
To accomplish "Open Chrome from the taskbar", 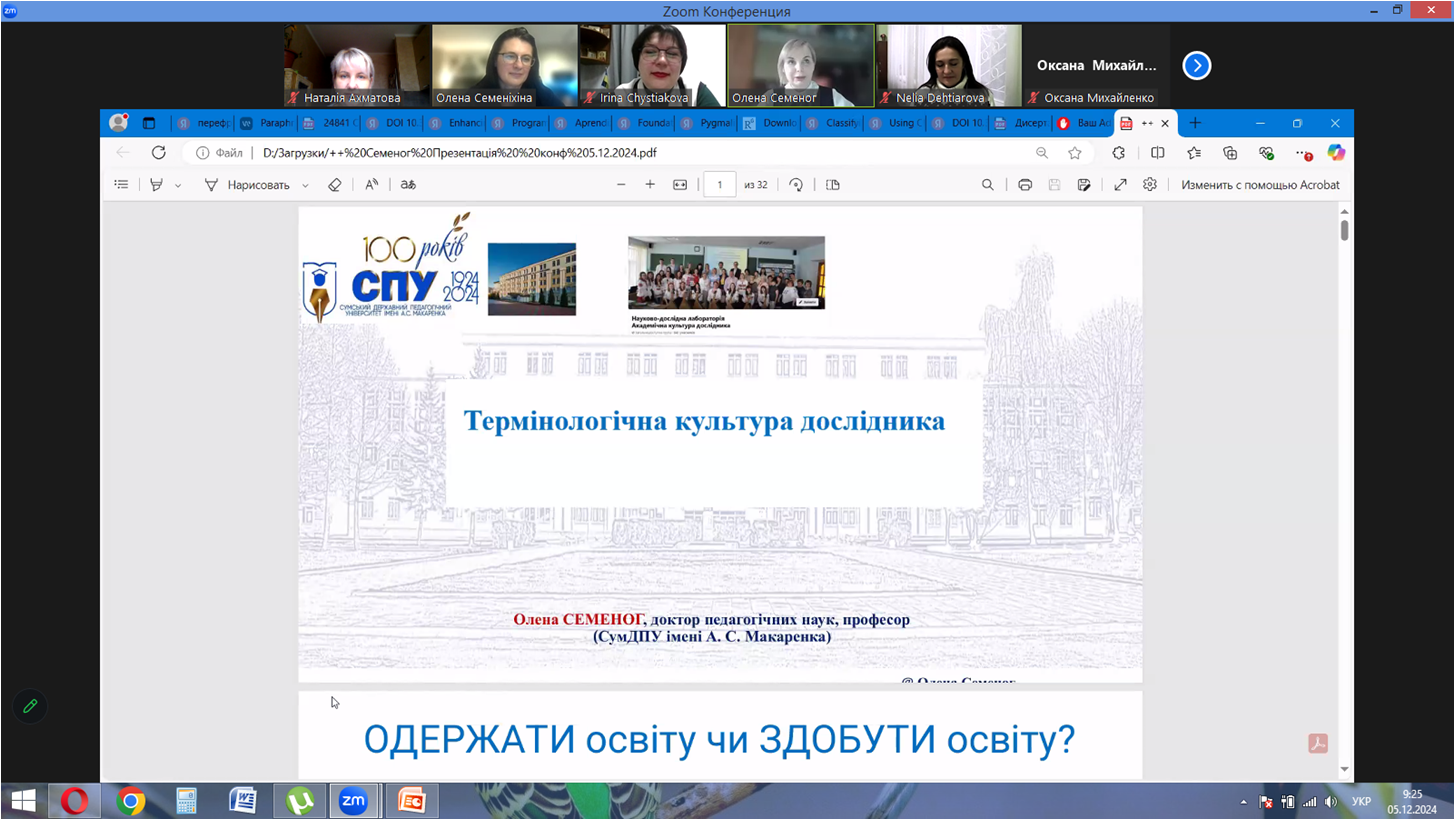I will coord(130,801).
